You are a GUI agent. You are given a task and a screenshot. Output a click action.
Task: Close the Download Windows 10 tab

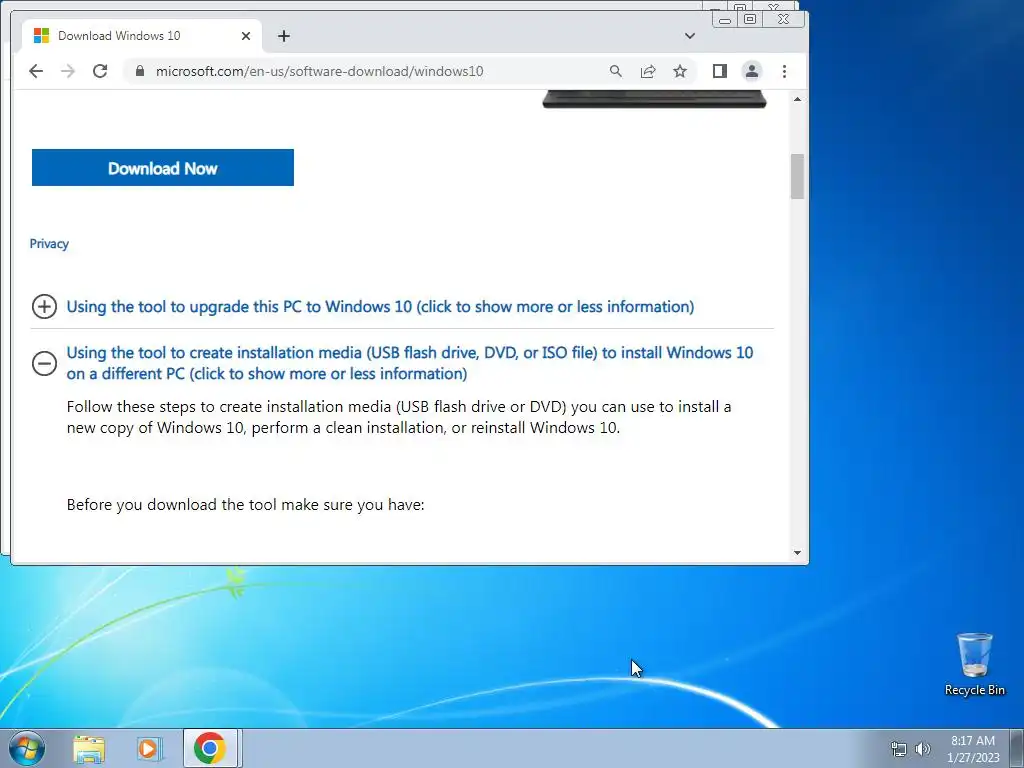coord(246,36)
